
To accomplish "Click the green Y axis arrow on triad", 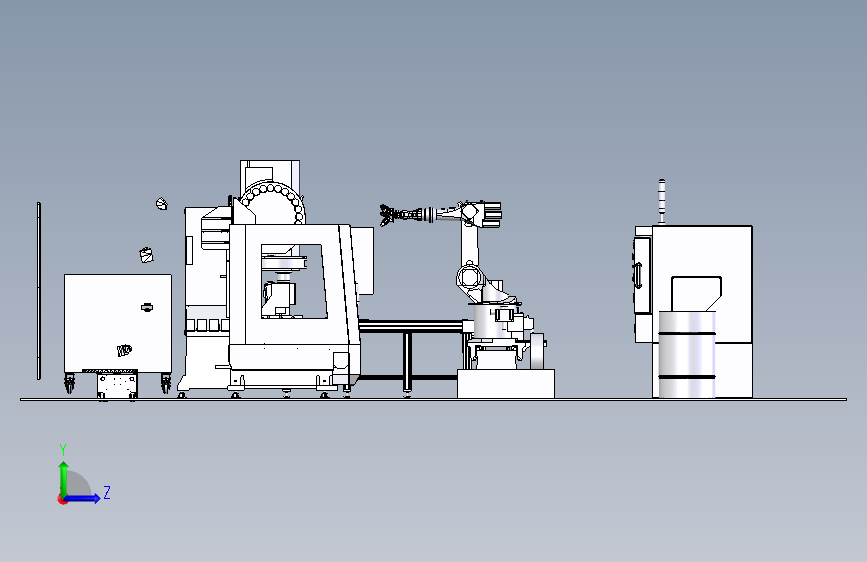I will (64, 478).
